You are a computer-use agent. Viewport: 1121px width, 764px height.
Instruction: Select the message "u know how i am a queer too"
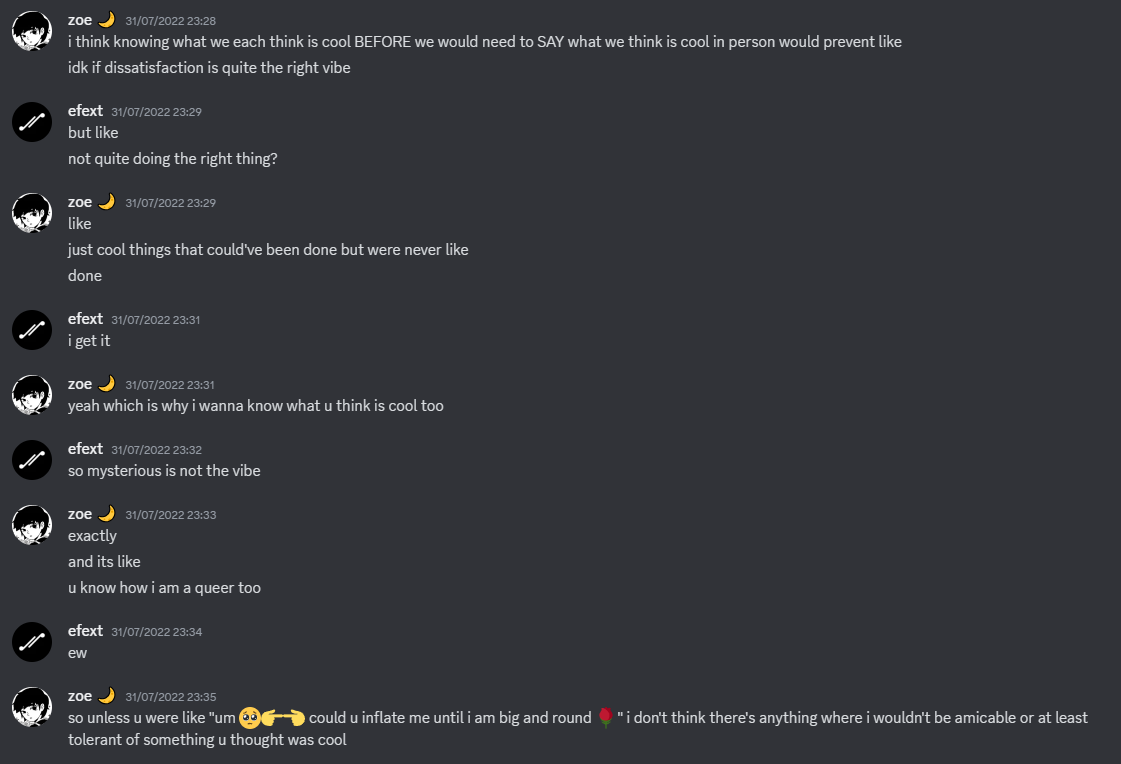coord(164,587)
